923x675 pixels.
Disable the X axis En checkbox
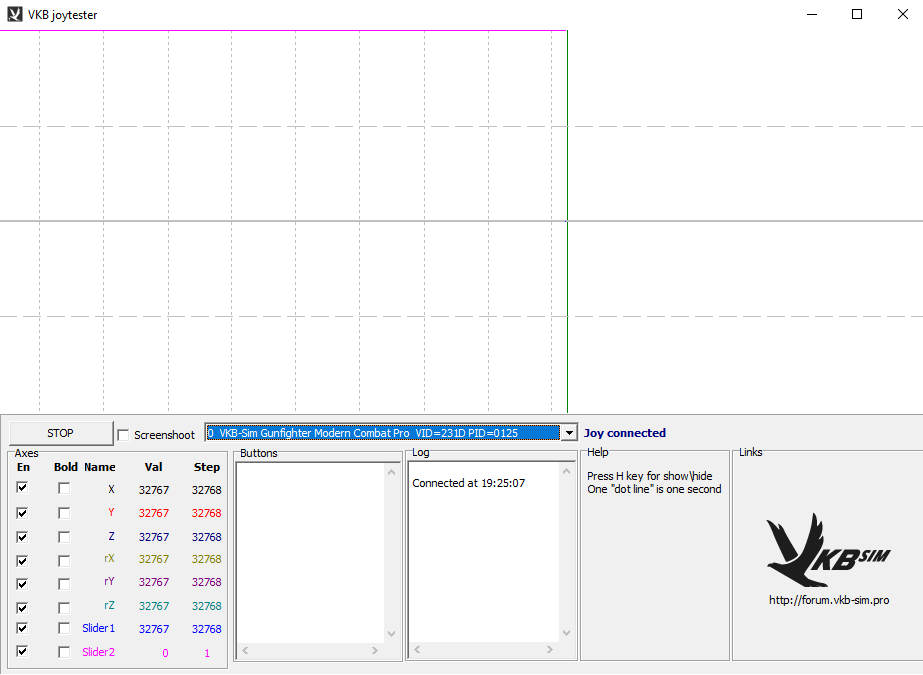tap(22, 488)
